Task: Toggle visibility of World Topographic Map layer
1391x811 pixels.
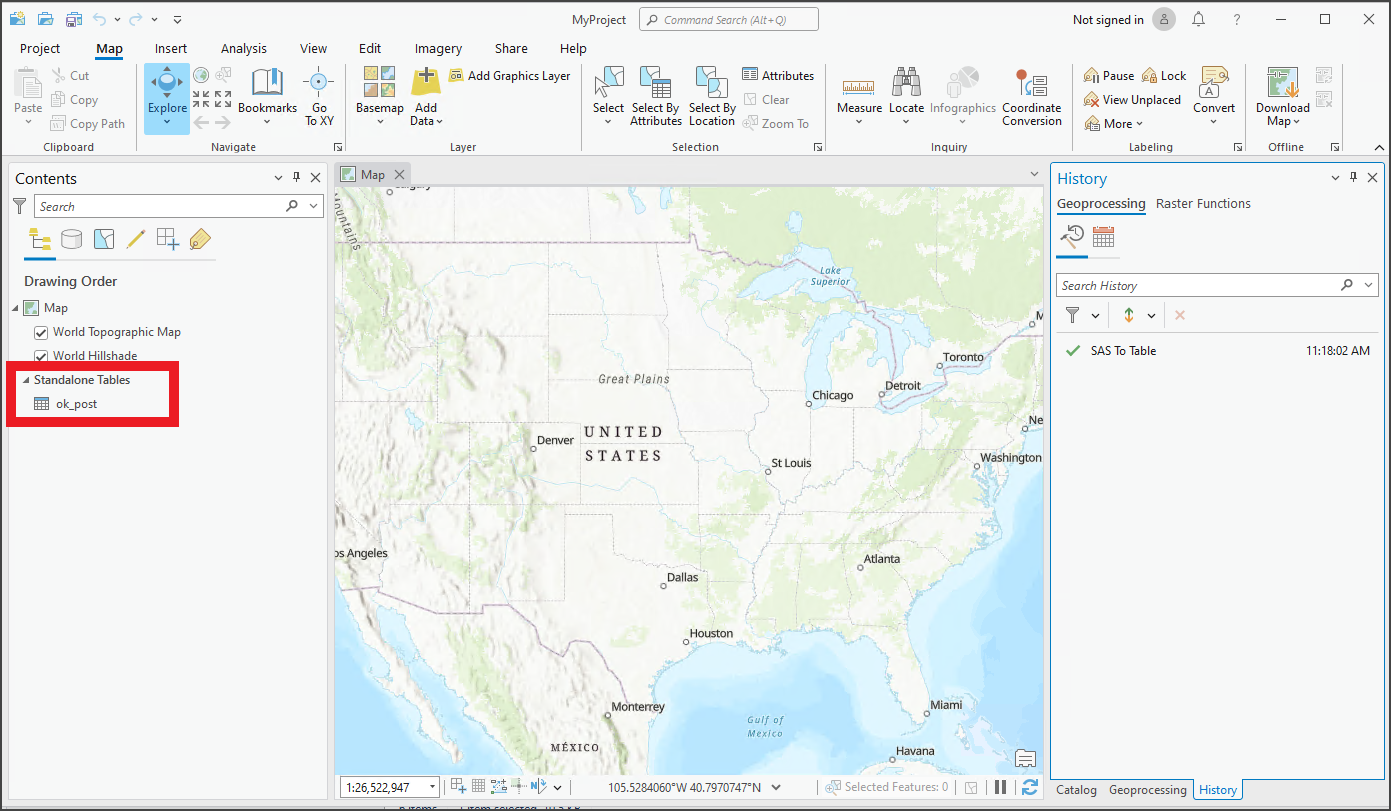Action: pos(41,331)
